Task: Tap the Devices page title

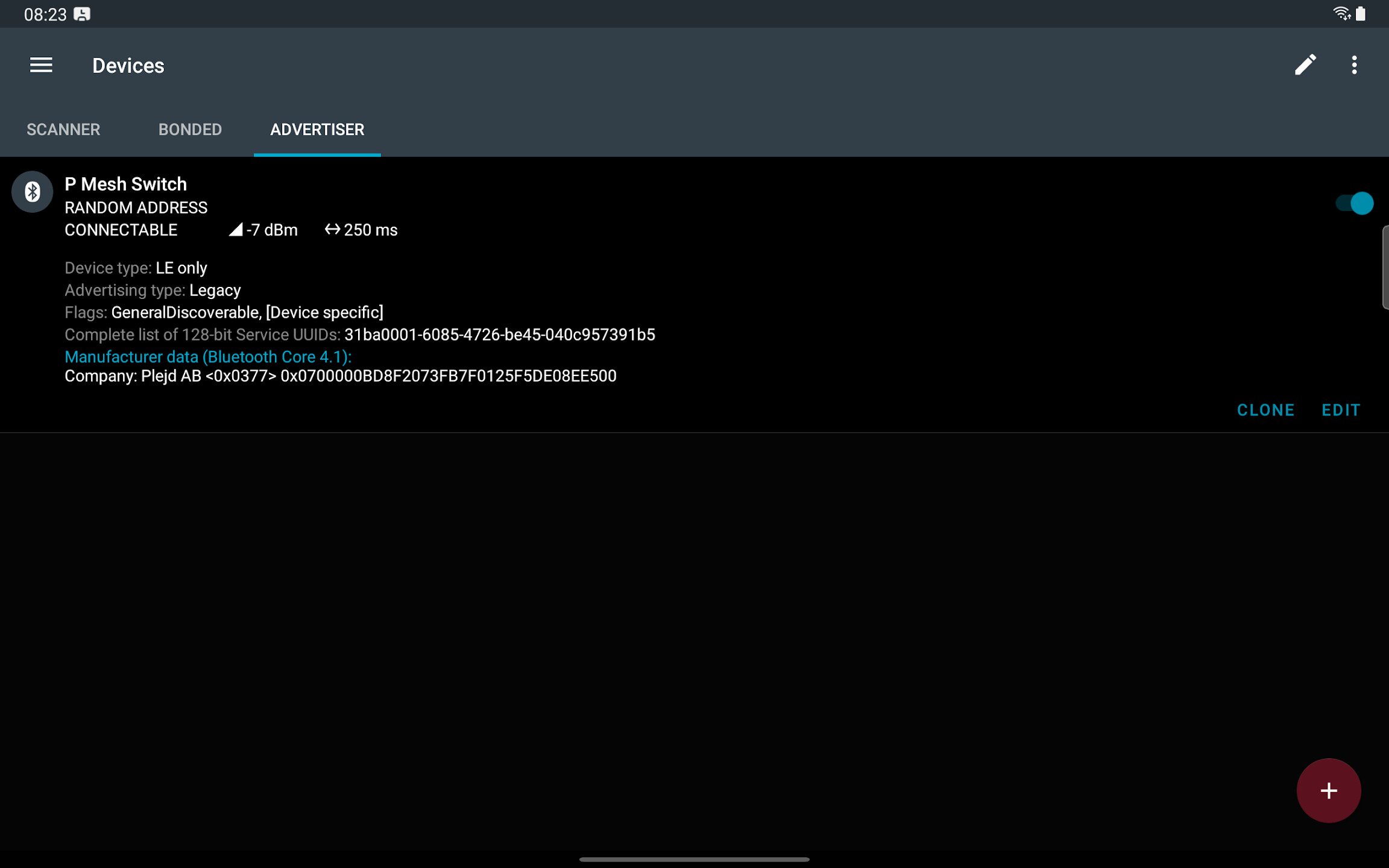Action: (128, 66)
